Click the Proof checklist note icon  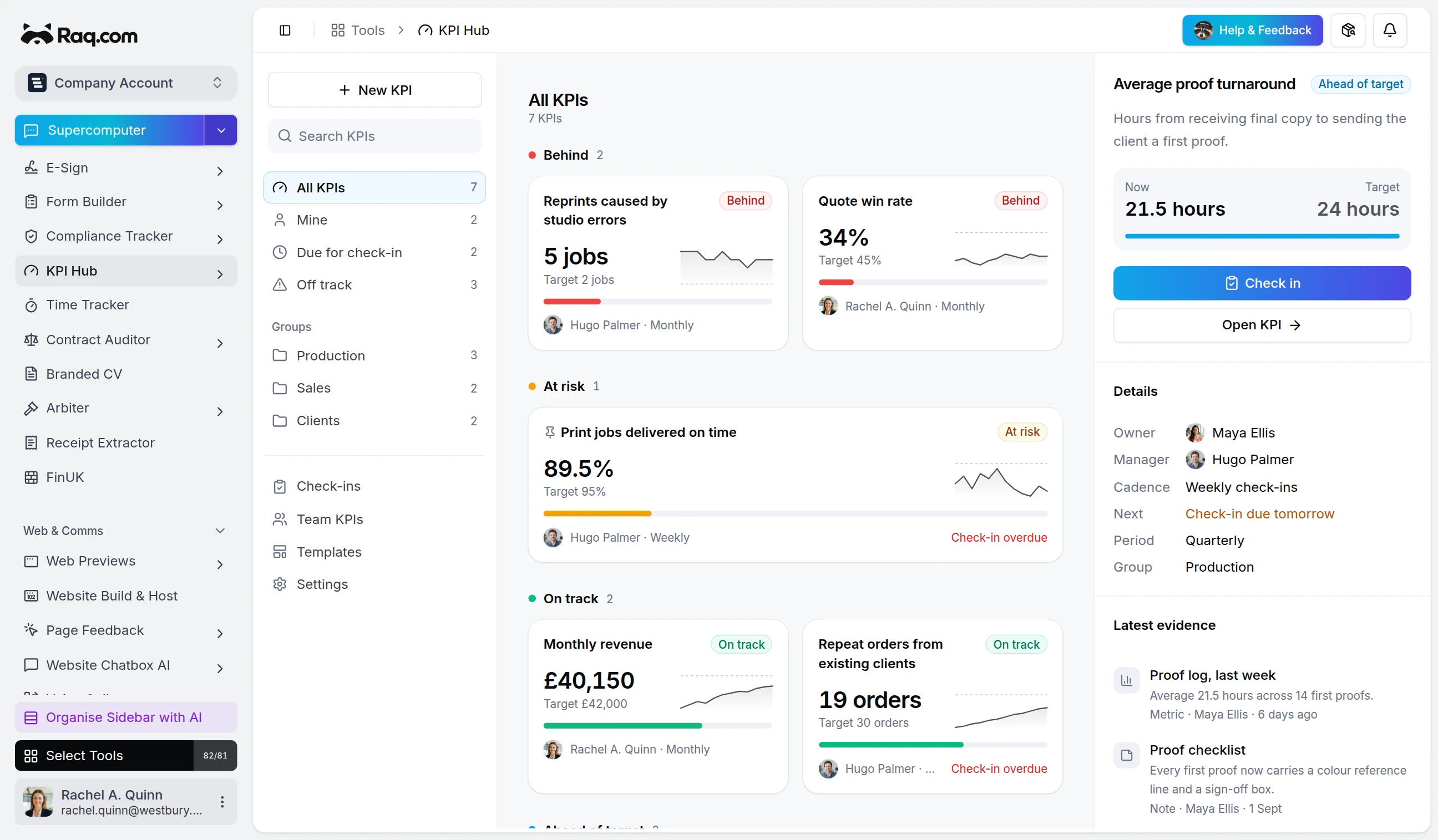1126,755
